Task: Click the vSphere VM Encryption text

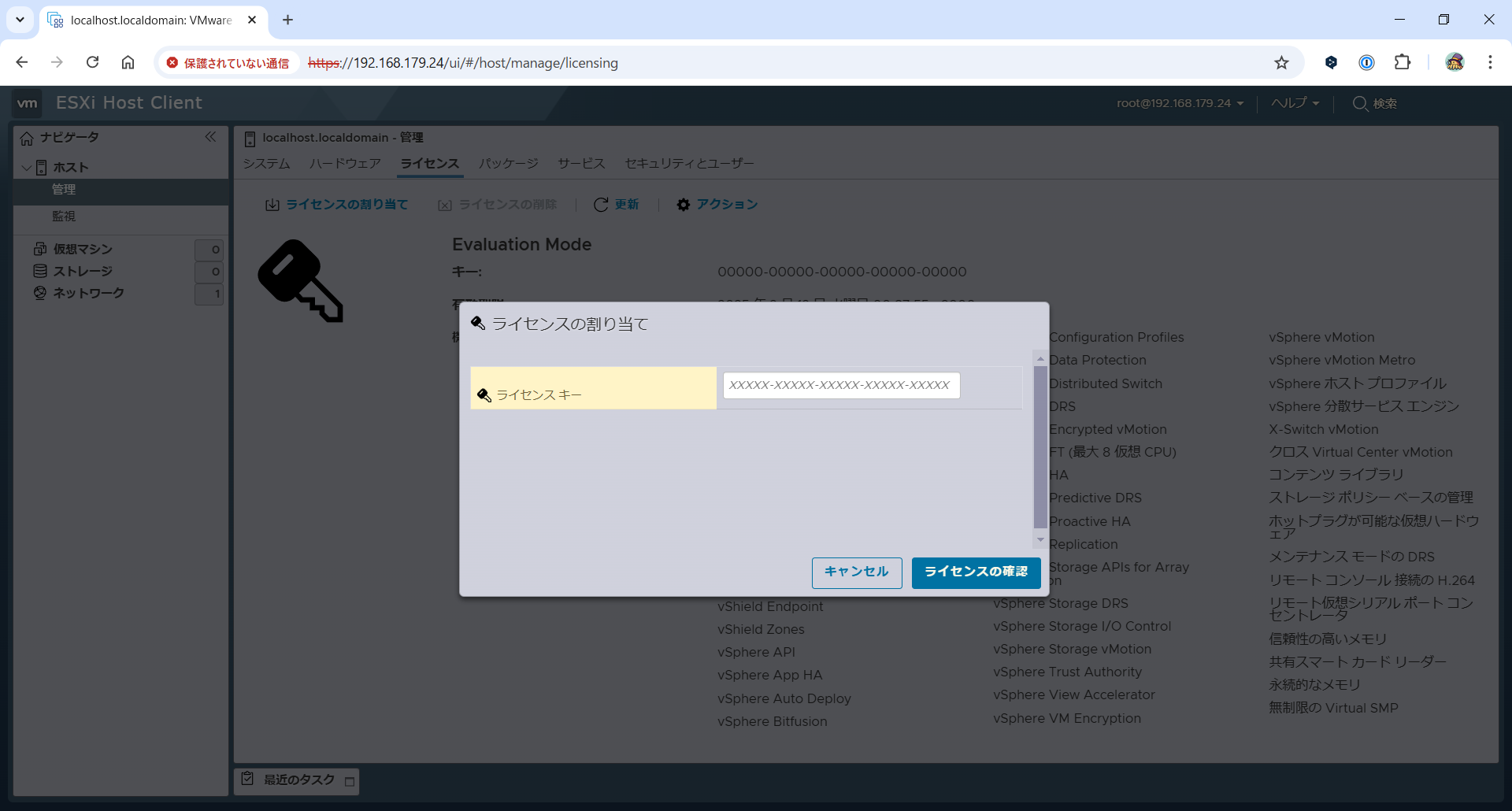Action: [1067, 718]
